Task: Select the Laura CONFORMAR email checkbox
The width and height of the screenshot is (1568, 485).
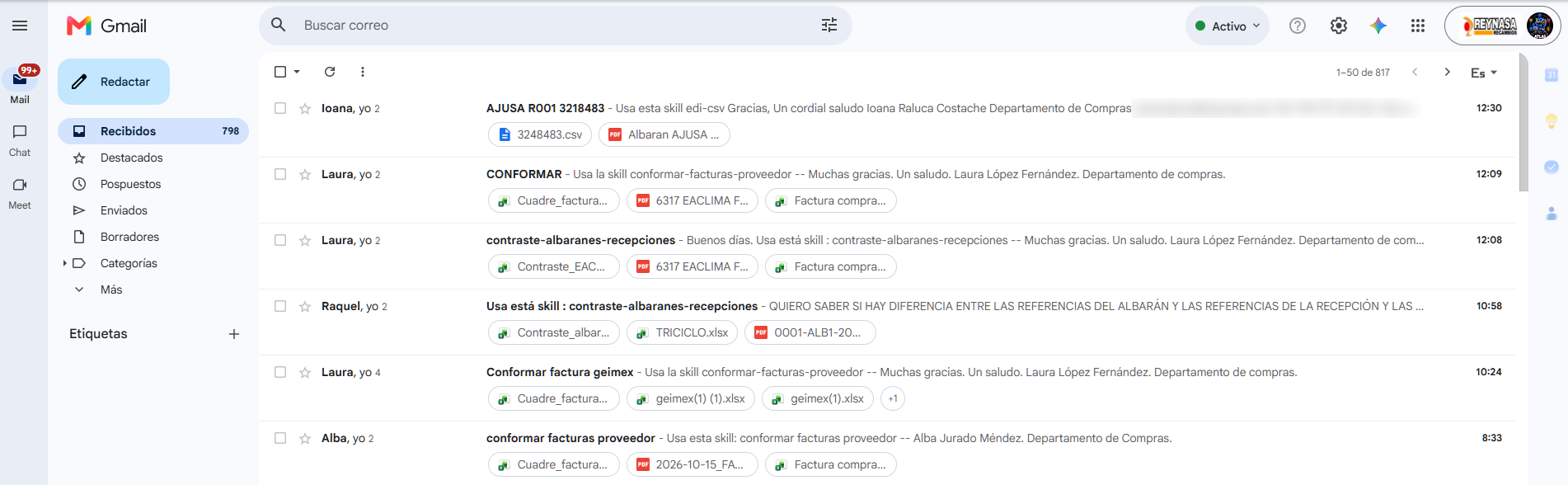Action: 280,174
